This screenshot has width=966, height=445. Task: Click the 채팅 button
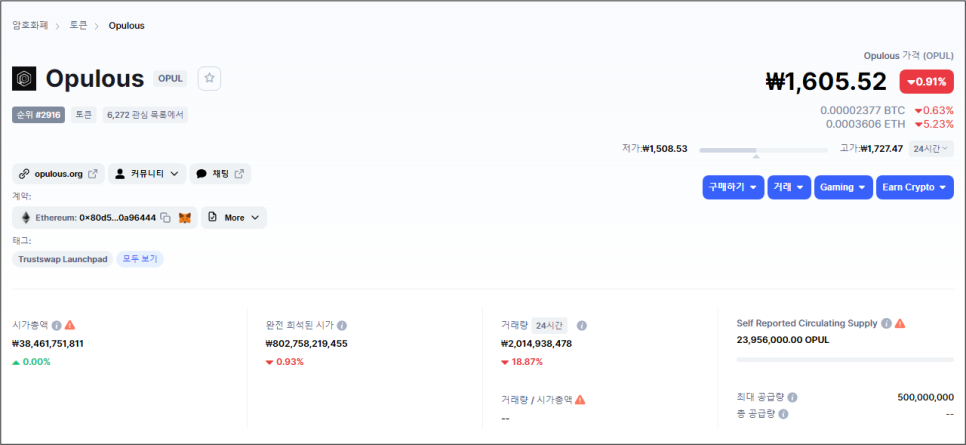[x=220, y=174]
